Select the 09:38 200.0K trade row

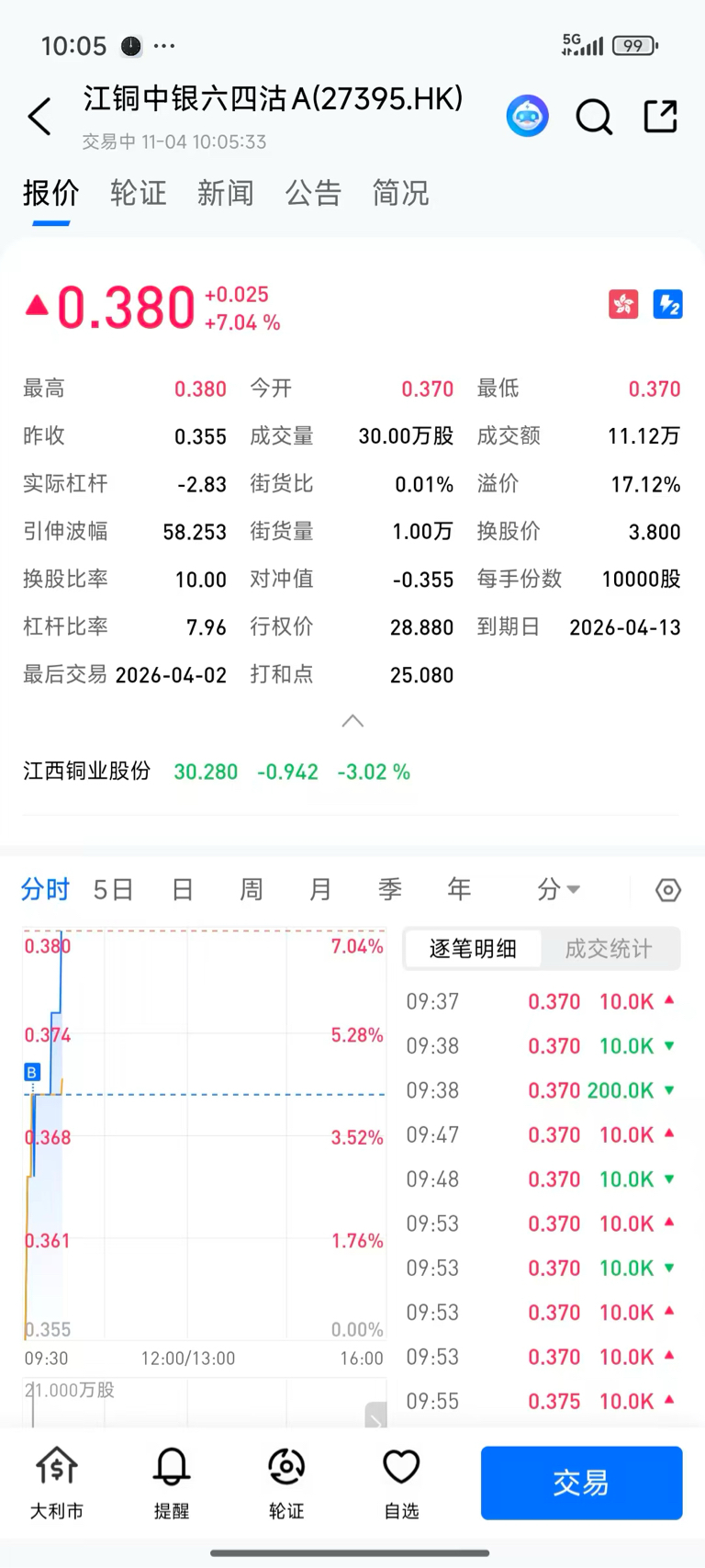pyautogui.click(x=542, y=1090)
